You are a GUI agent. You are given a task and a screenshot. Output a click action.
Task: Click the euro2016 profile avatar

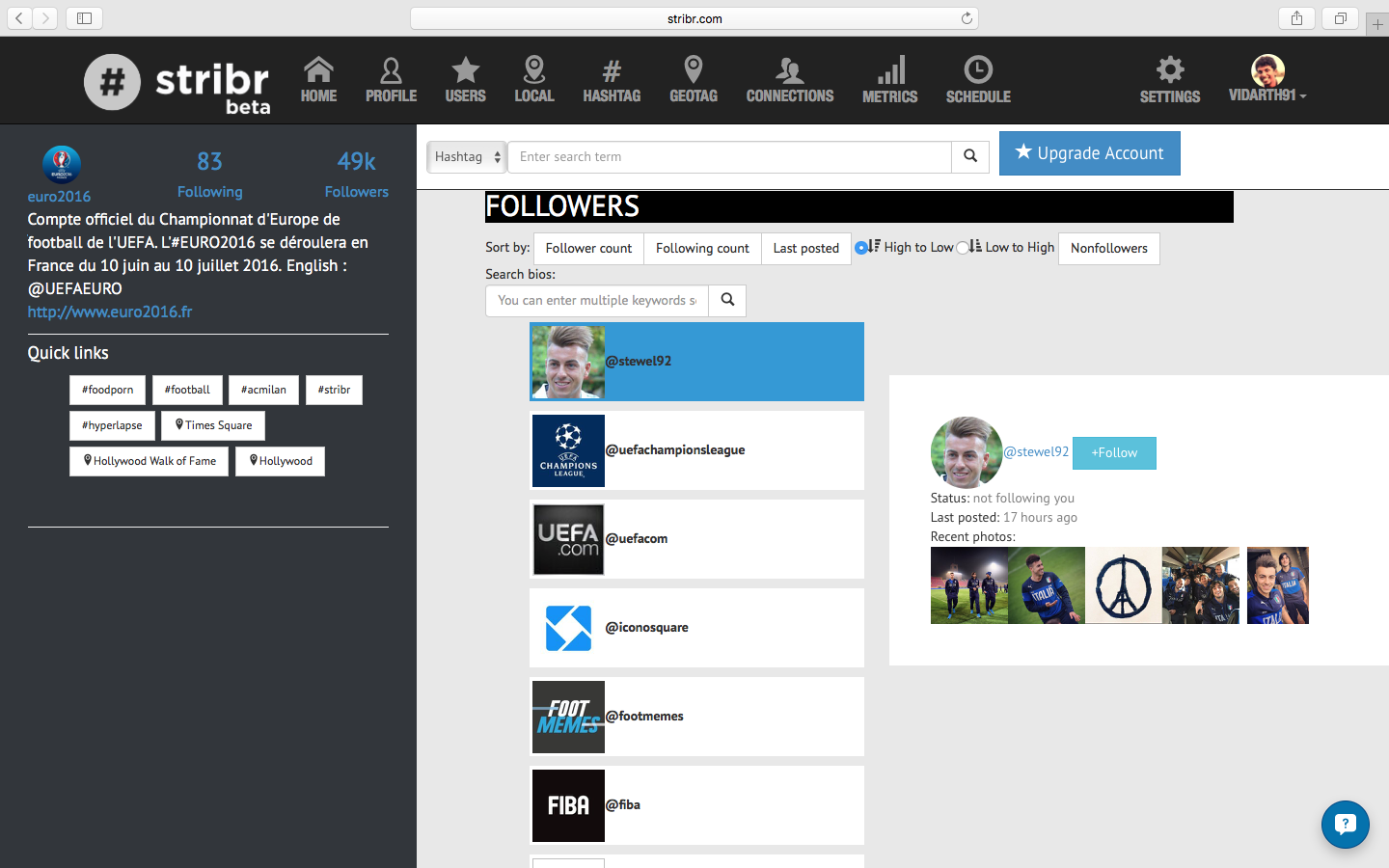click(x=62, y=165)
